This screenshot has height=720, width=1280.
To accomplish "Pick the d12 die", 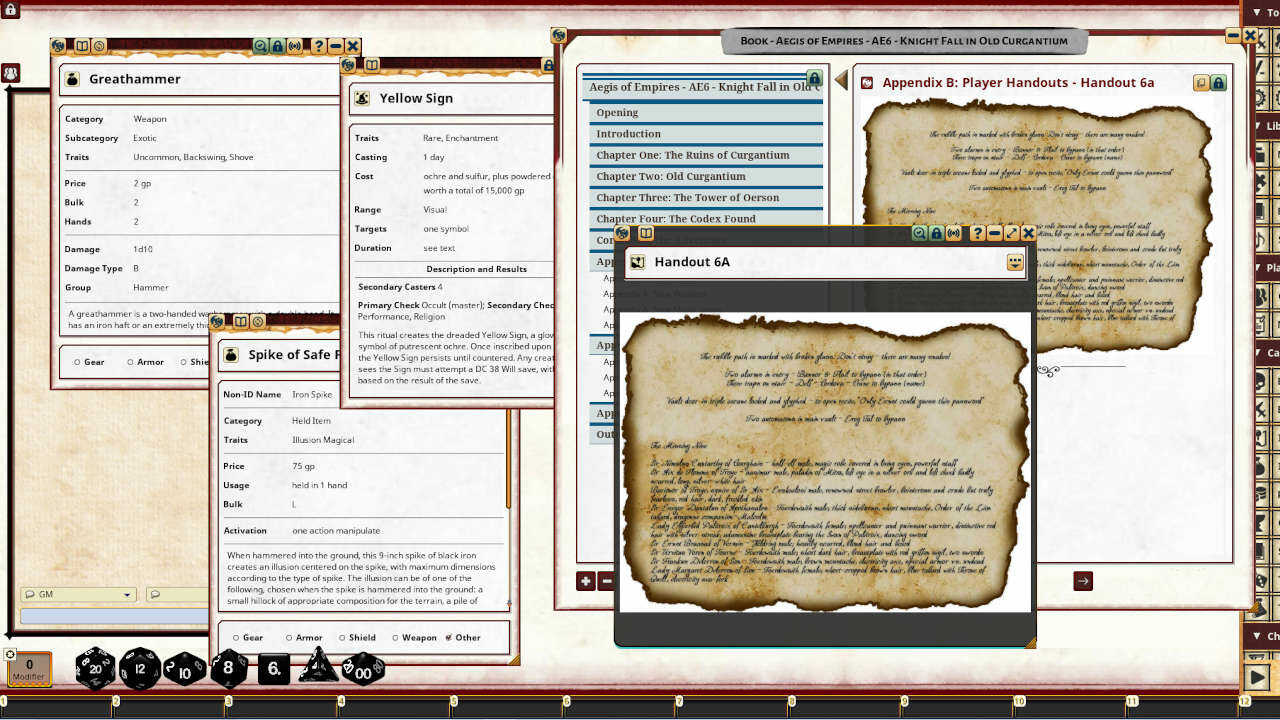I will (x=140, y=668).
